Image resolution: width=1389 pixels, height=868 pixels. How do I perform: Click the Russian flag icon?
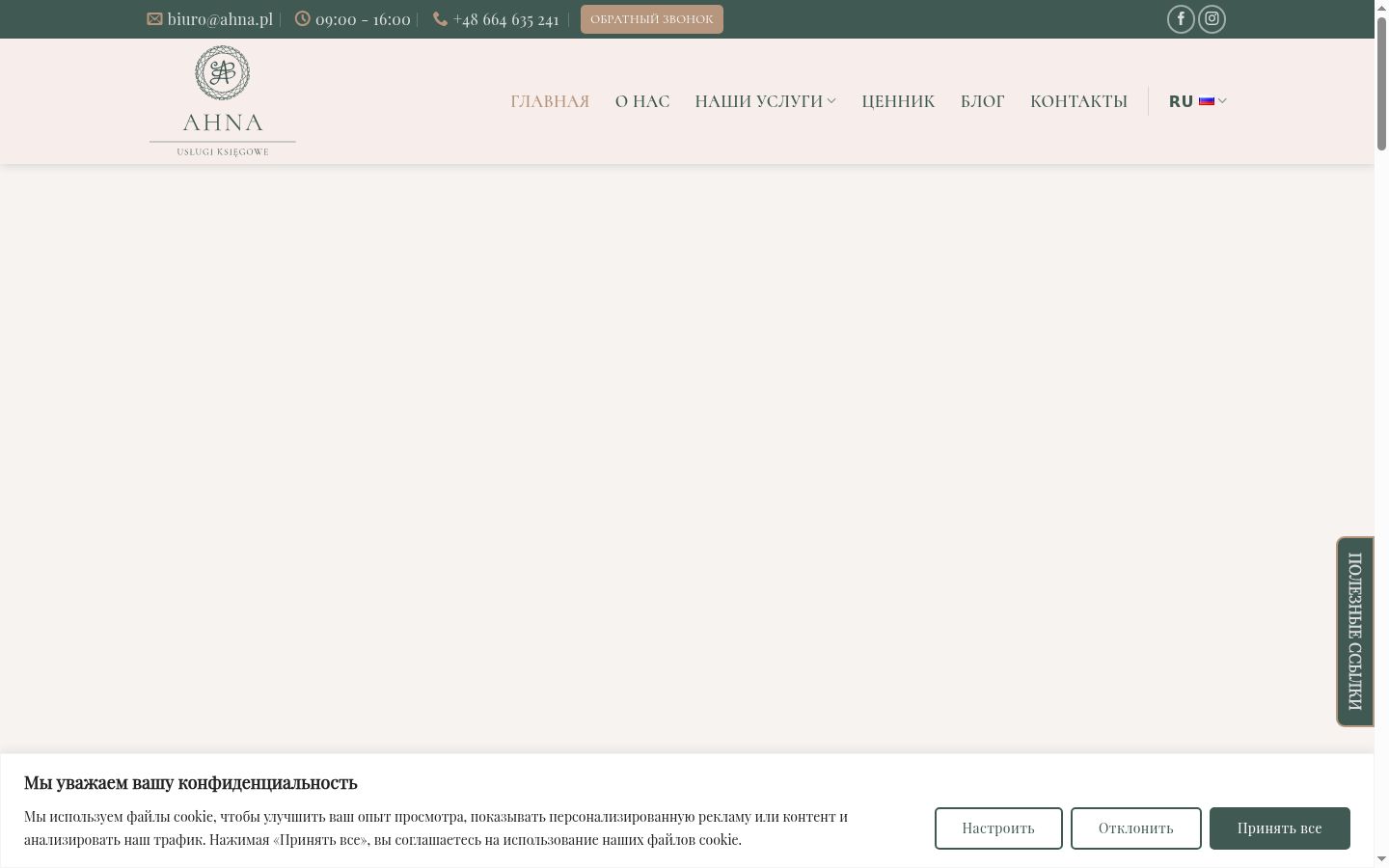point(1207,101)
